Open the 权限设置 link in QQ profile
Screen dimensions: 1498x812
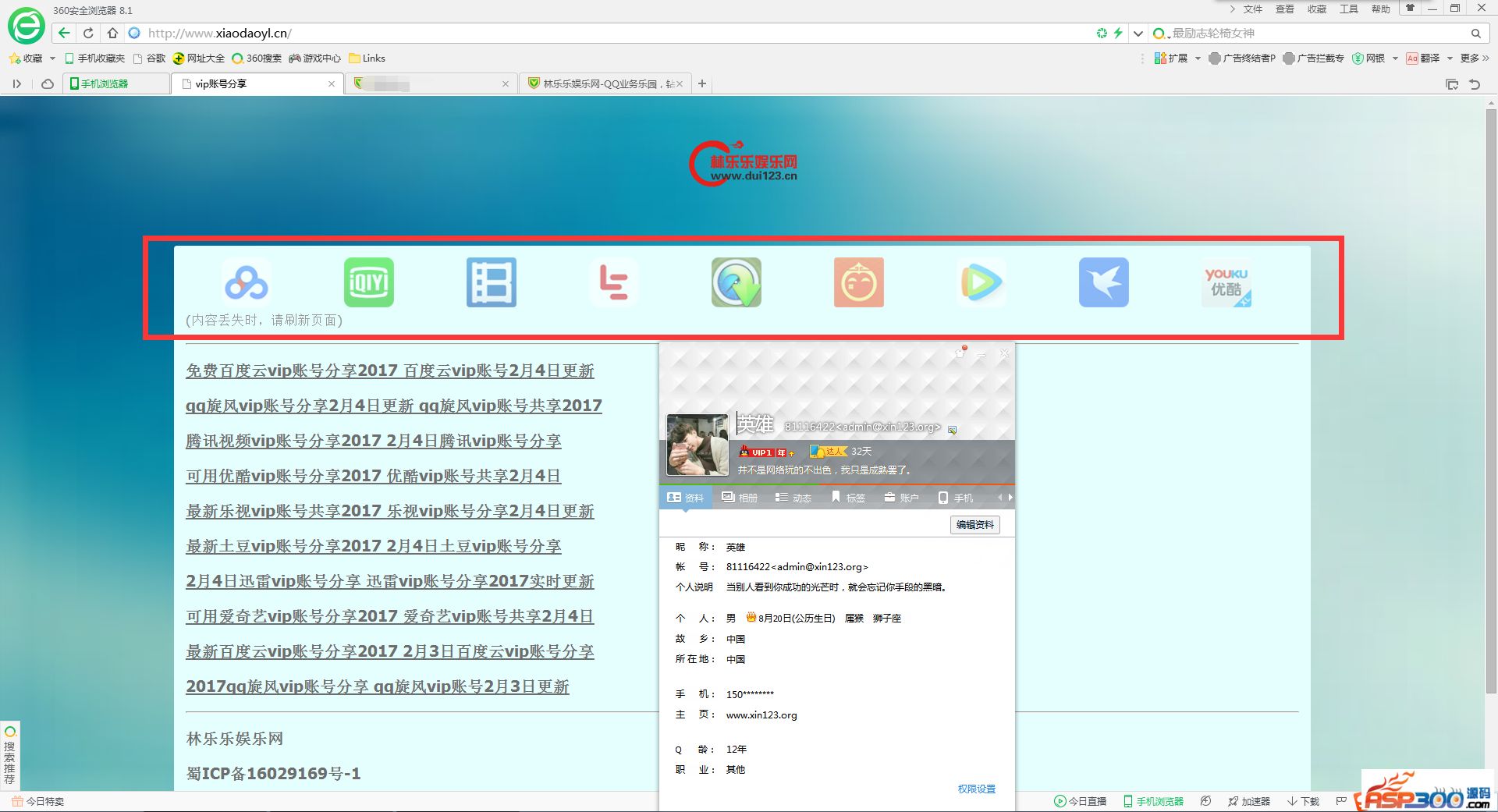tap(977, 789)
